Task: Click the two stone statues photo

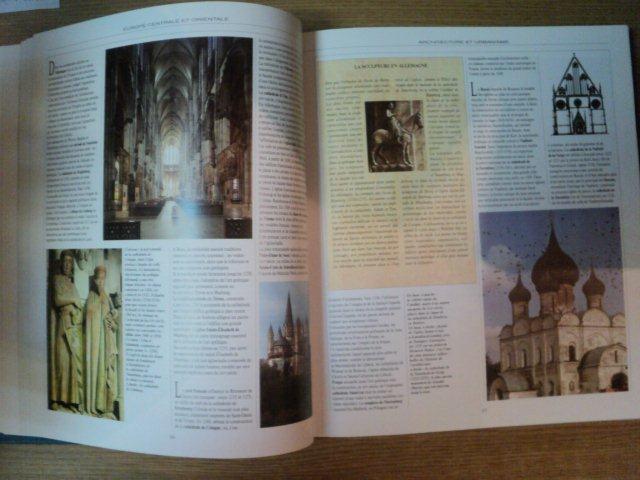Action: pyautogui.click(x=85, y=334)
